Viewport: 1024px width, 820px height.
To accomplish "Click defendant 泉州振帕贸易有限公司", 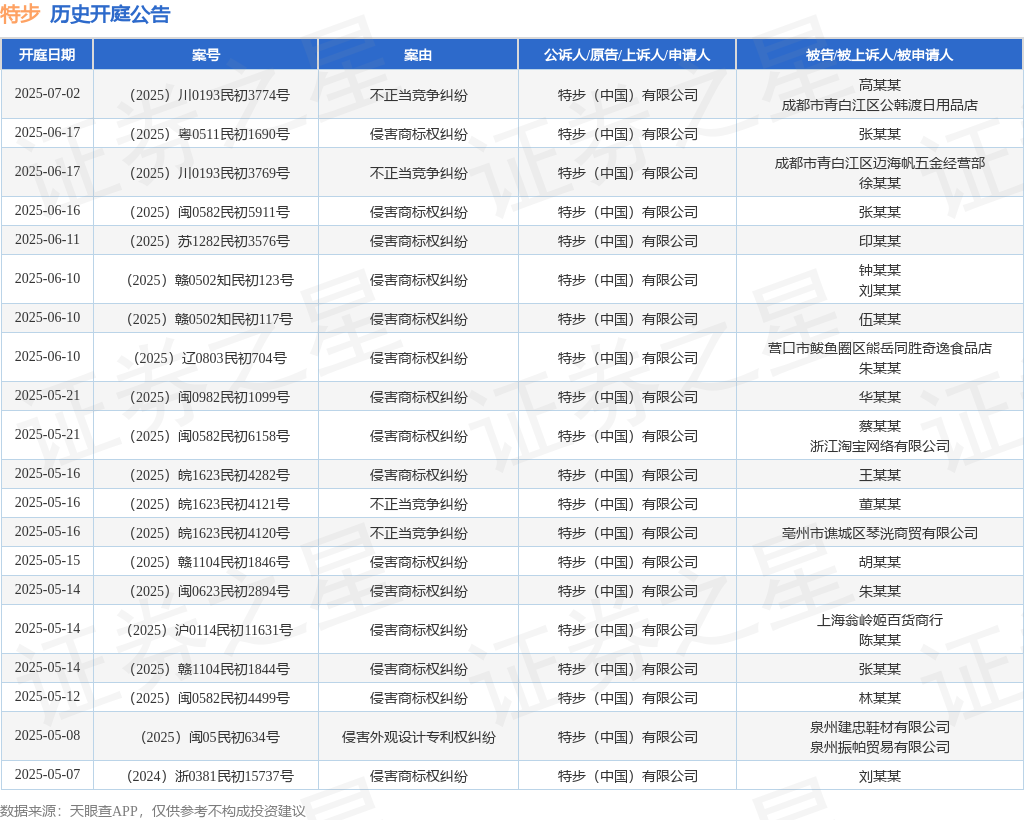I will pyautogui.click(x=880, y=748).
